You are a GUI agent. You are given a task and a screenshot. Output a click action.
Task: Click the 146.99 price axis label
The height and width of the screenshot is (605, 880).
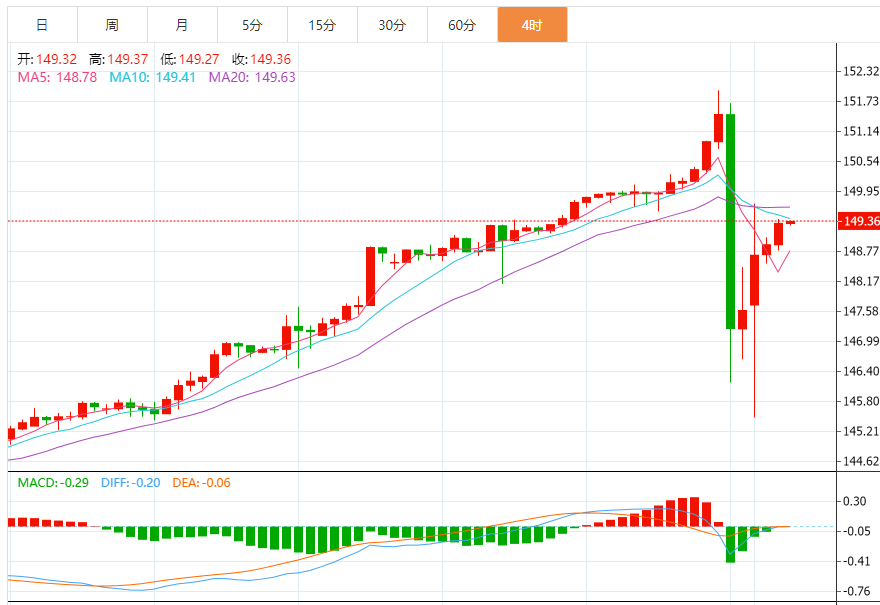861,341
